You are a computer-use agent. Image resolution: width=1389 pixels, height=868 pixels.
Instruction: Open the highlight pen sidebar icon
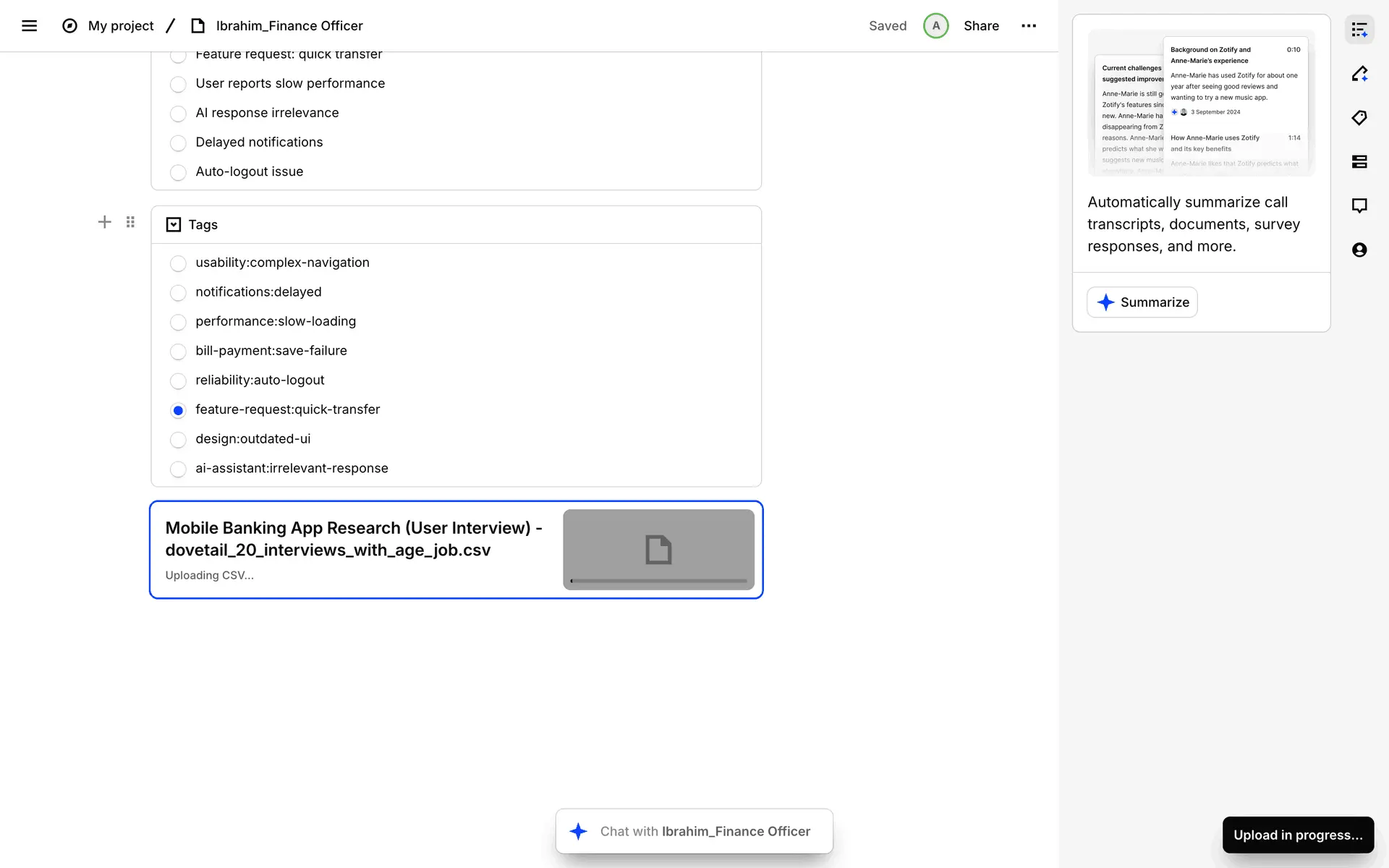(x=1359, y=74)
